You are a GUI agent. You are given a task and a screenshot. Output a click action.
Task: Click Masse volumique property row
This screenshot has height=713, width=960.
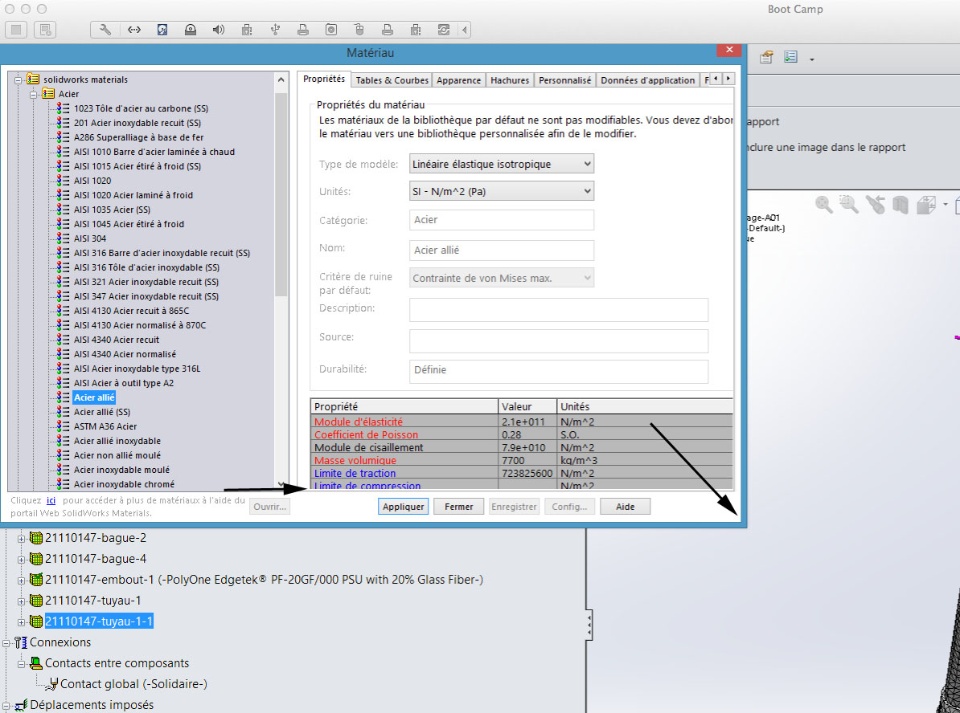(522, 460)
